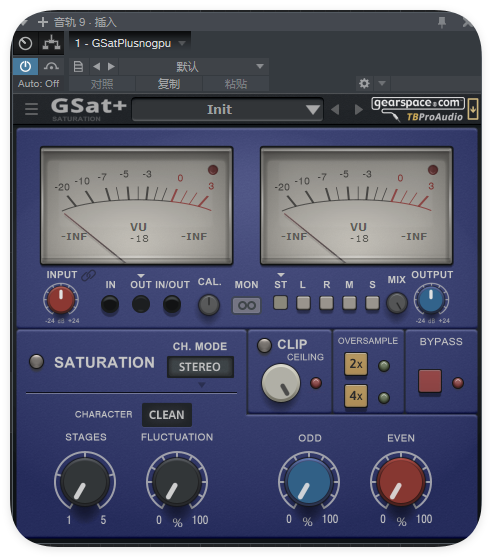Image resolution: width=492 pixels, height=557 pixels.
Task: Open CH. MODE STEREO selector
Action: click(200, 367)
